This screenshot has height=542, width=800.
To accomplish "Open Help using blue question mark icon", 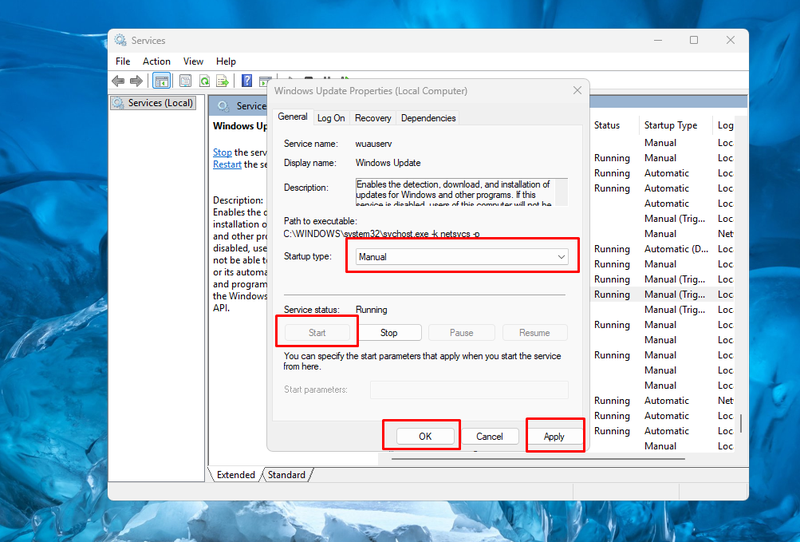I will (x=247, y=81).
